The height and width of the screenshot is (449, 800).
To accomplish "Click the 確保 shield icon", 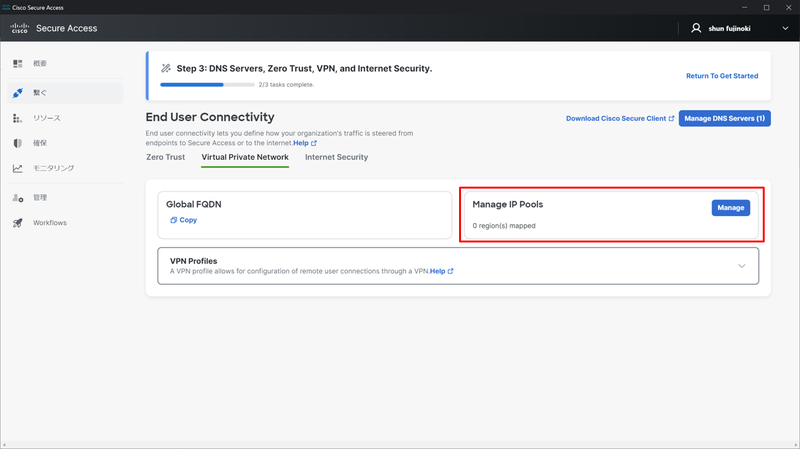I will pyautogui.click(x=18, y=143).
